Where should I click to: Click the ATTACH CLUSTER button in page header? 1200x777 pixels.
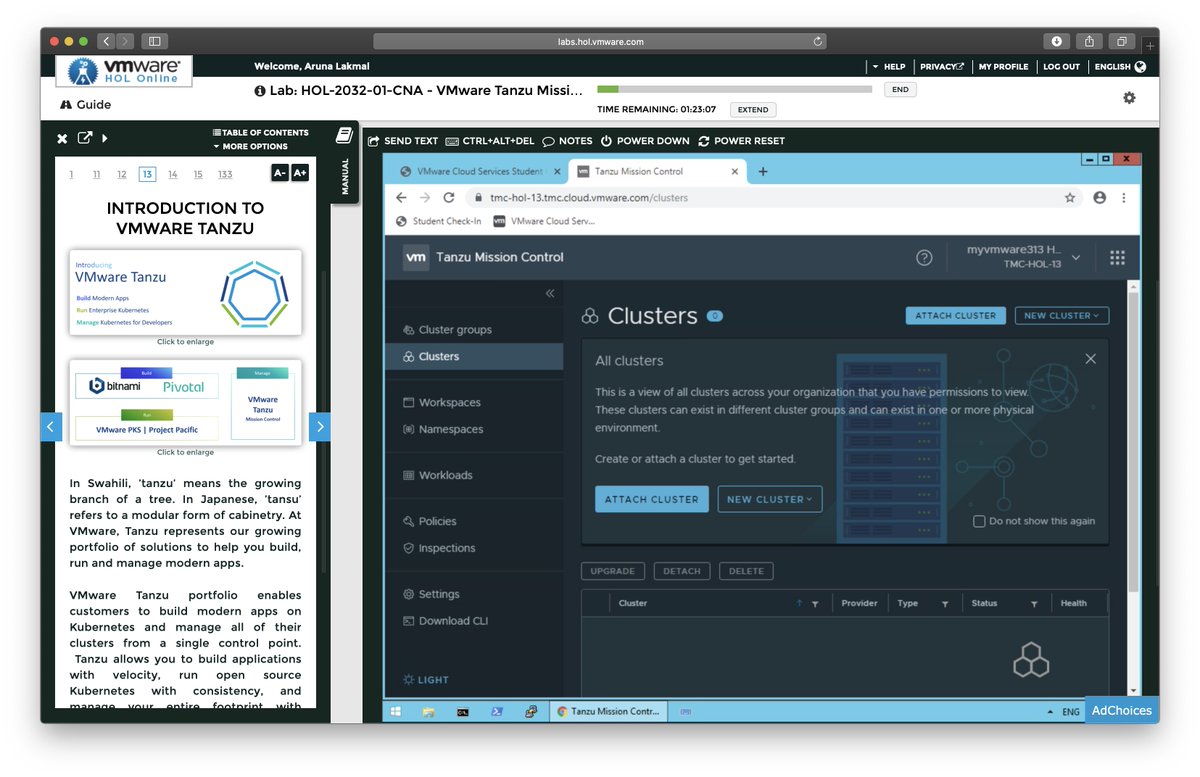tap(956, 315)
